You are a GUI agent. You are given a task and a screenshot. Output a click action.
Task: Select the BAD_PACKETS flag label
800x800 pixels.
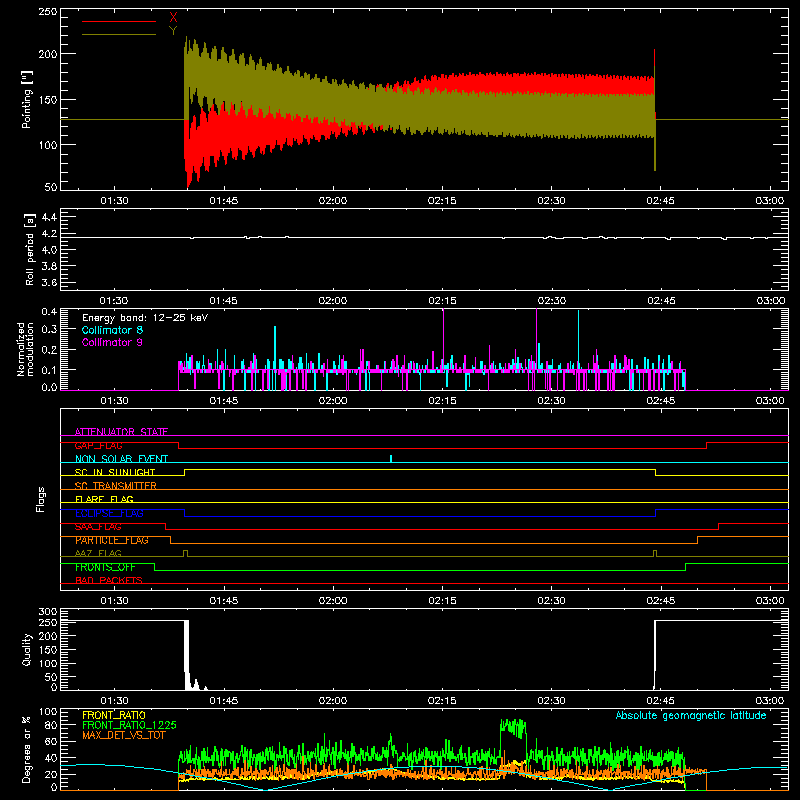109,580
